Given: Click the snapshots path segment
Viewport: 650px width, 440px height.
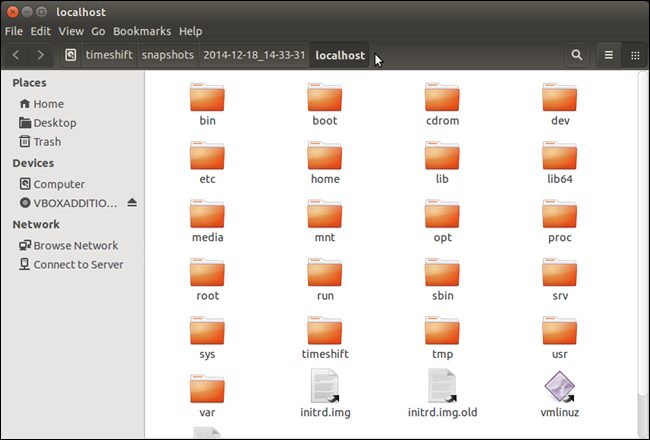Looking at the screenshot, I should (168, 55).
